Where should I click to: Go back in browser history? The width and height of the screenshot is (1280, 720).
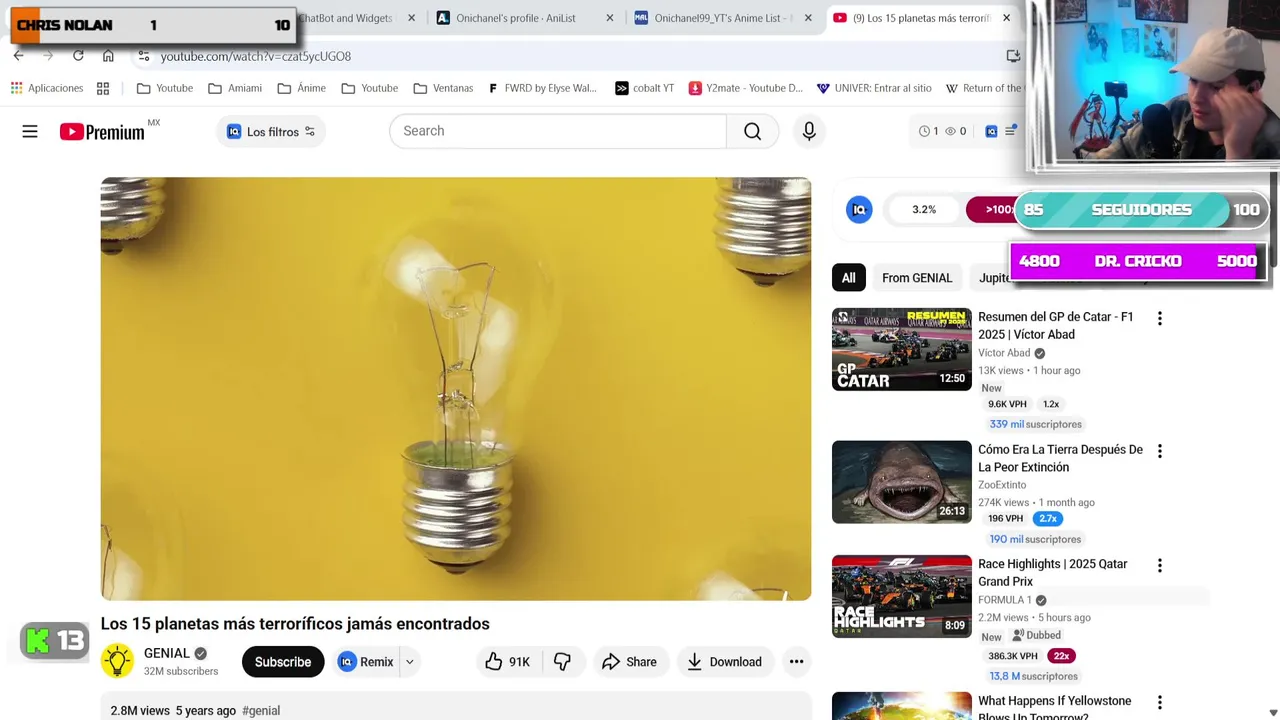pyautogui.click(x=18, y=56)
